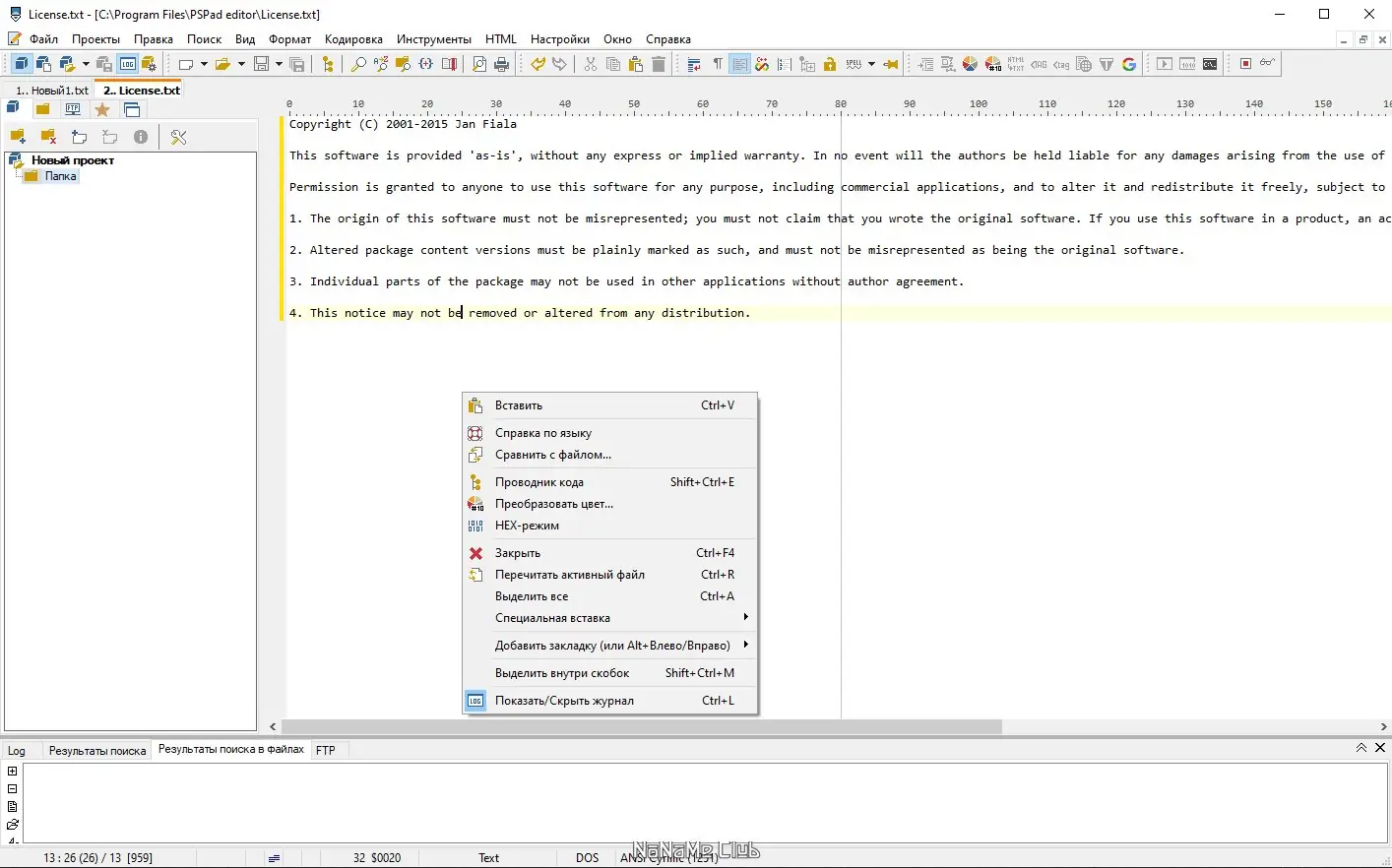Image resolution: width=1392 pixels, height=868 pixels.
Task: Open the Кодировка menu in menu bar
Action: click(x=353, y=39)
